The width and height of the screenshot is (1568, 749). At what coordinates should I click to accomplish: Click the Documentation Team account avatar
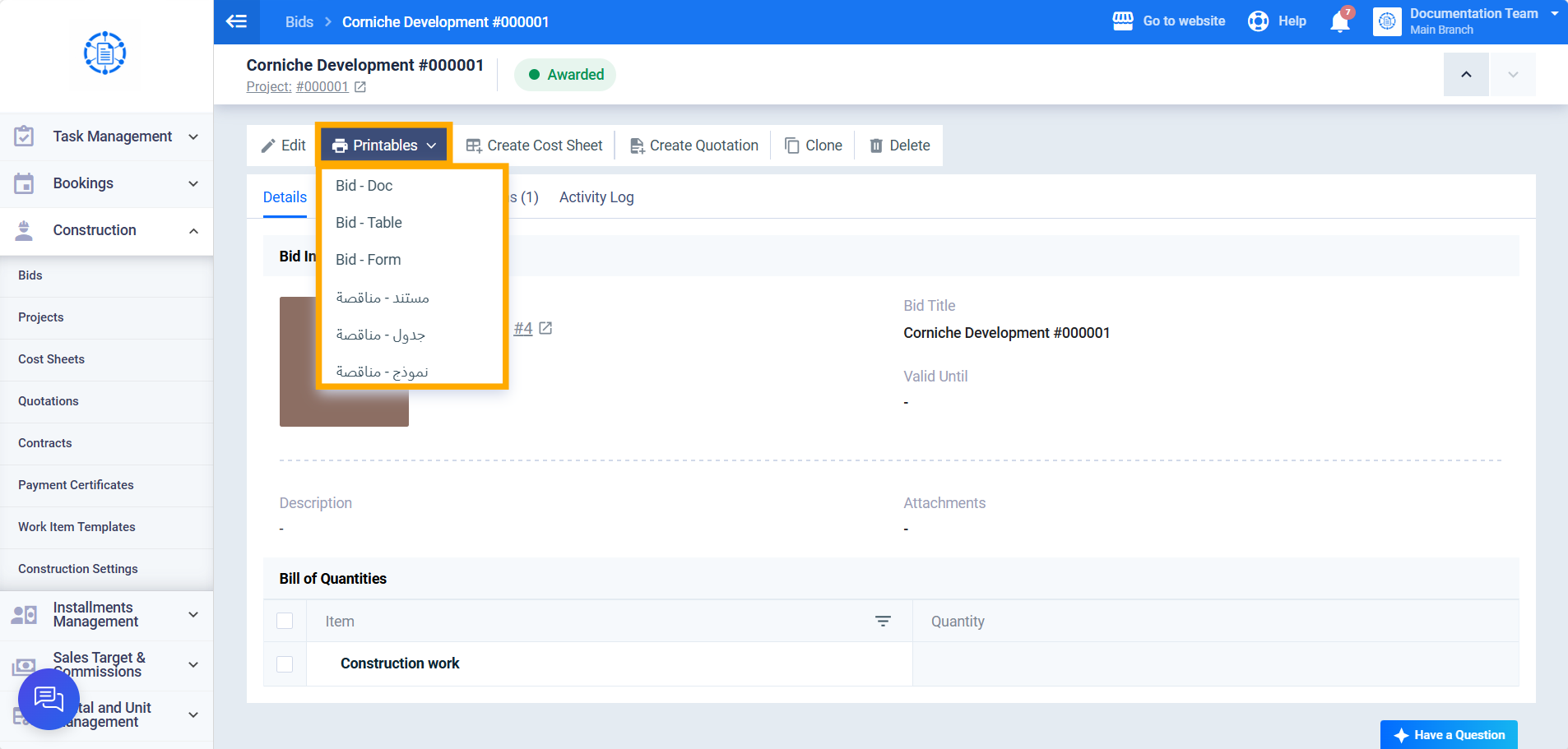[x=1387, y=21]
